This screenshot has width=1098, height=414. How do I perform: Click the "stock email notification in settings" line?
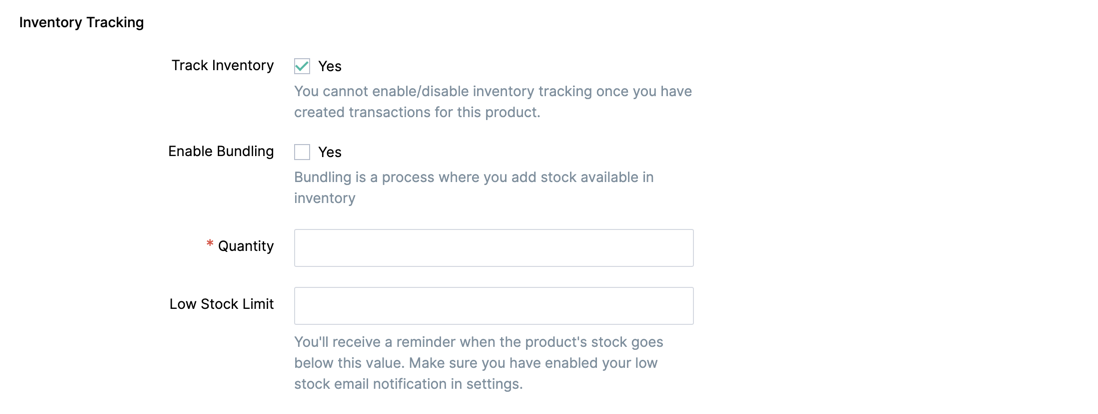click(408, 384)
